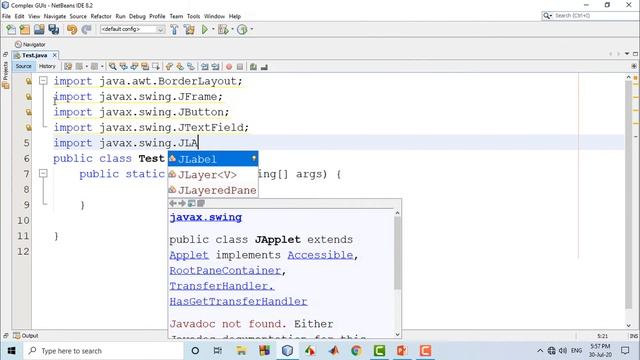
Task: Click the Uncomment editor toolbar icon
Action: [264, 67]
